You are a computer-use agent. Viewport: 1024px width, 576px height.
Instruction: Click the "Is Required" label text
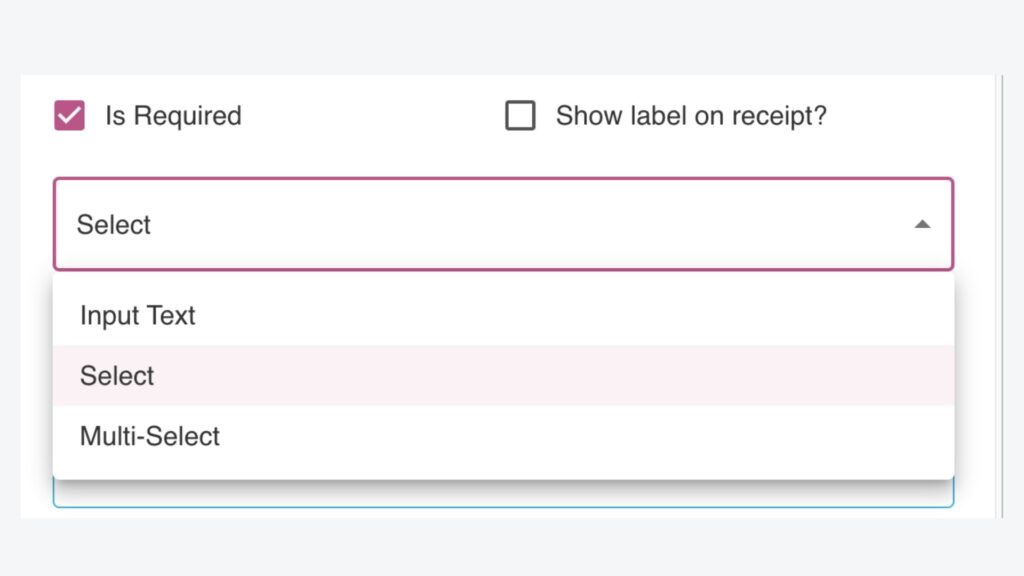point(173,116)
